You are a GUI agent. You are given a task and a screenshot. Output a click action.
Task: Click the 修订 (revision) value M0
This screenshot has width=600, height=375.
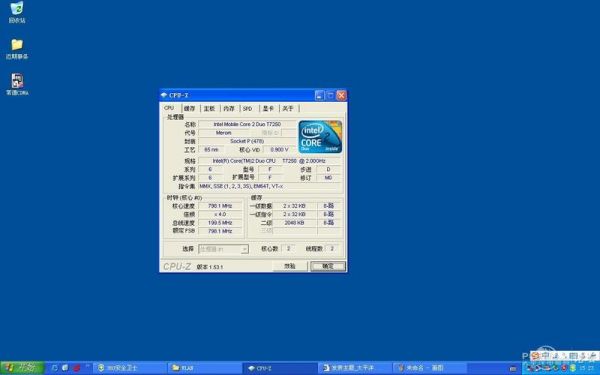328,178
